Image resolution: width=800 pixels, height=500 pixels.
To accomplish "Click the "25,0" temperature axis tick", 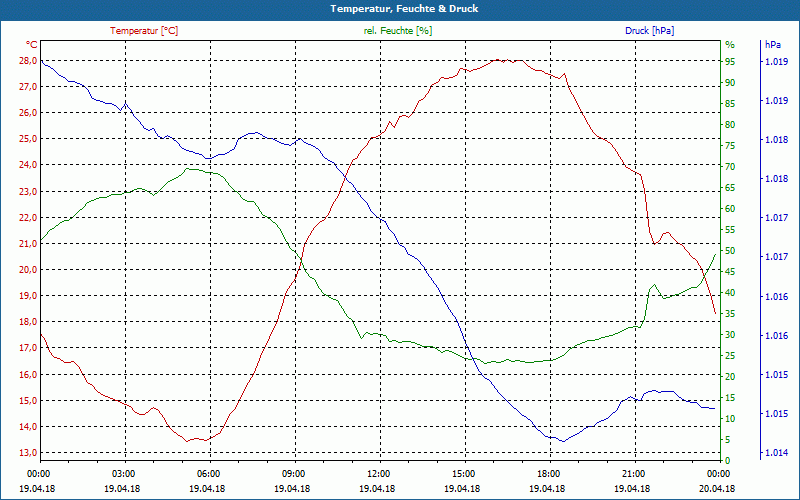I will (28, 139).
